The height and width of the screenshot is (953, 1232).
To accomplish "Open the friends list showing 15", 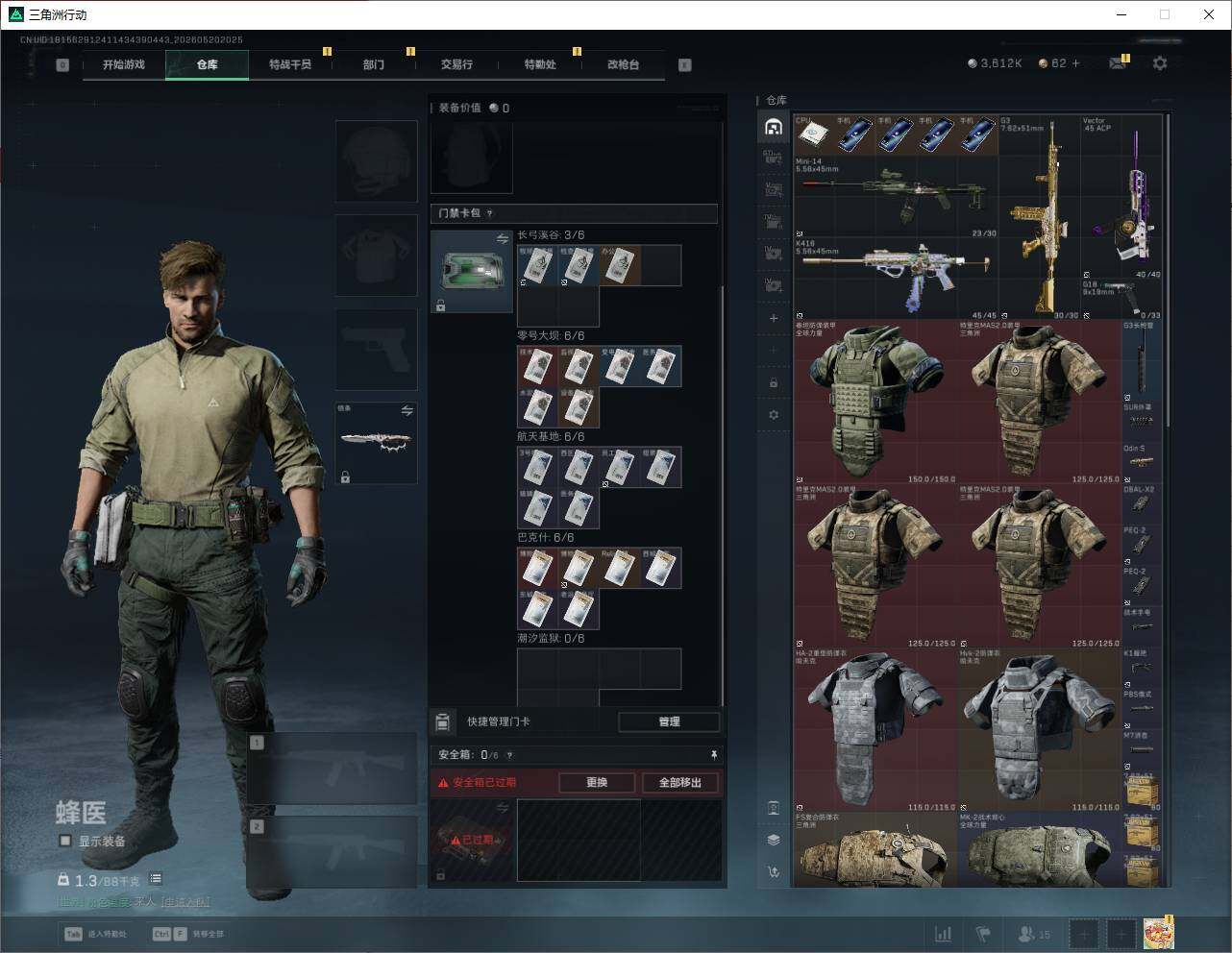I will 1034,934.
